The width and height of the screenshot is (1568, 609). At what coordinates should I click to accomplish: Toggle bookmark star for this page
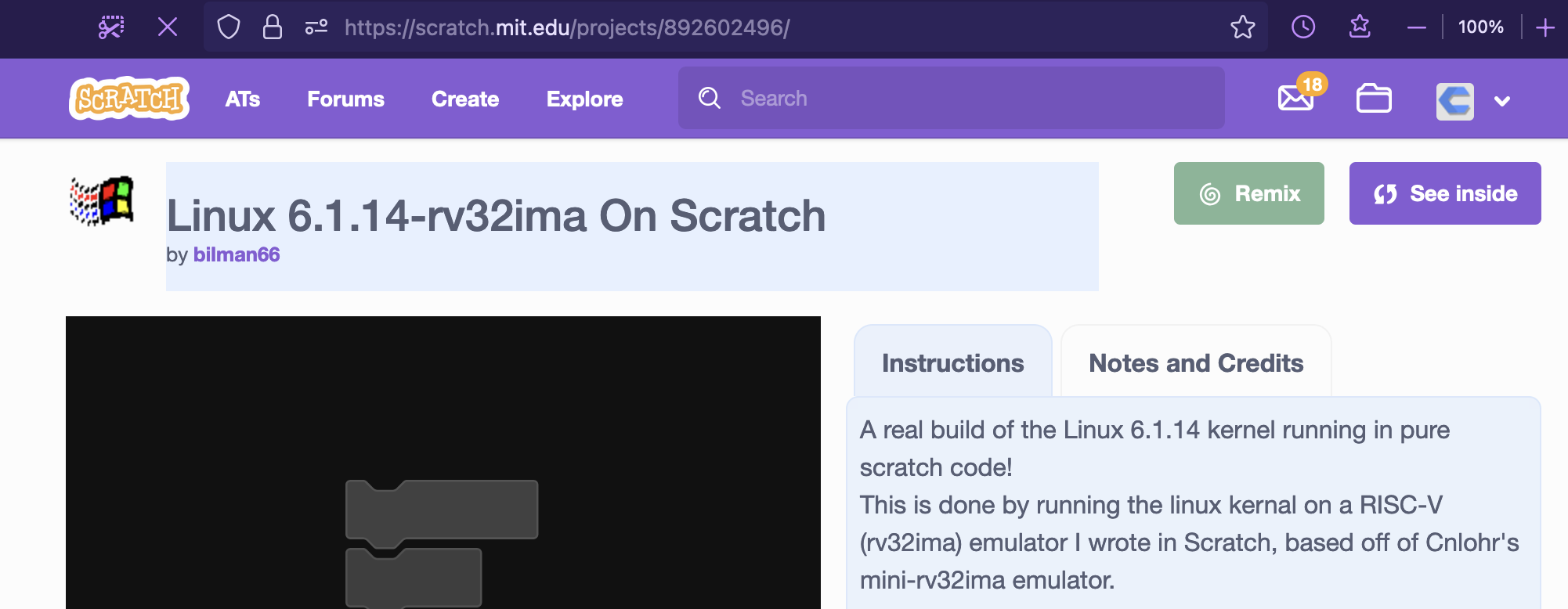(1243, 27)
